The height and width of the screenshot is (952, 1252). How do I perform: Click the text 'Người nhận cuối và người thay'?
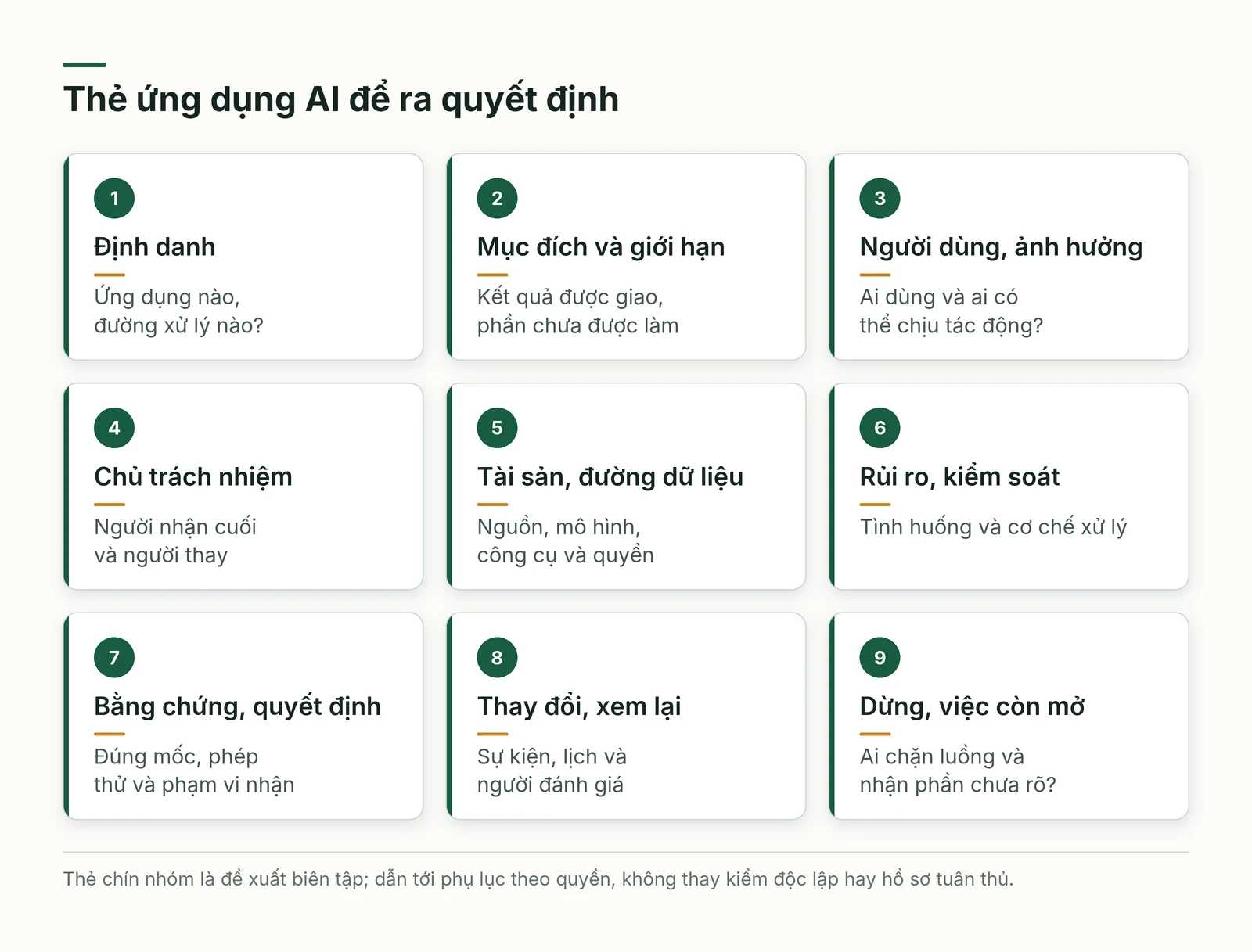pos(175,541)
